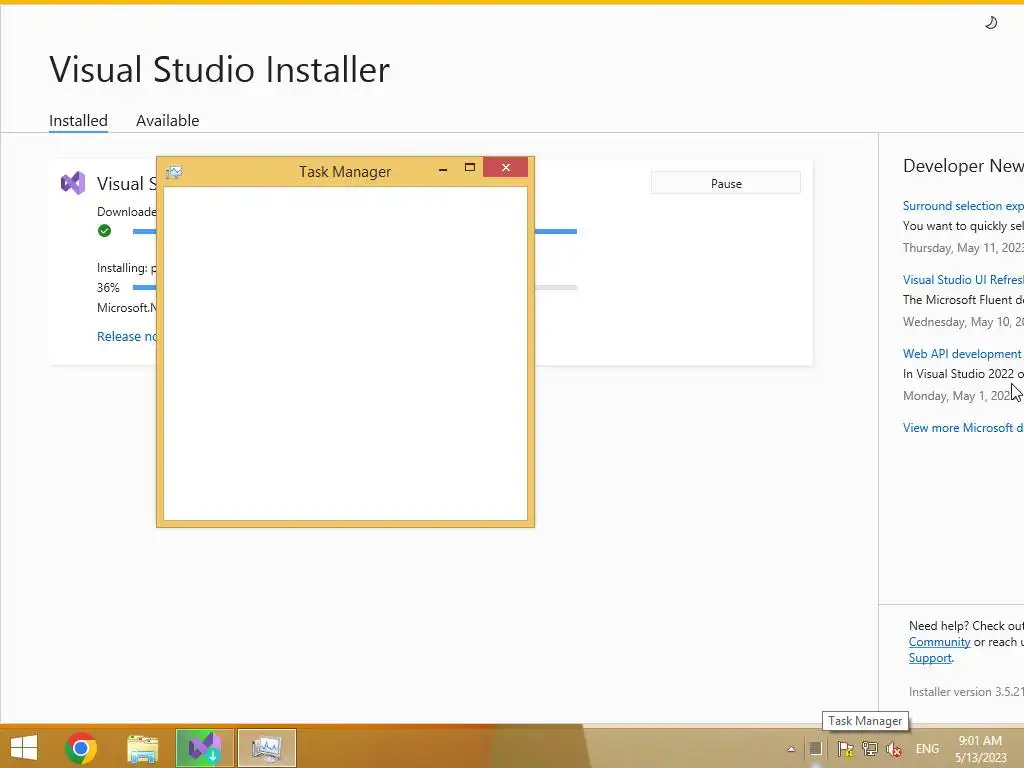Switch to Task Manager taskbar icon

pyautogui.click(x=266, y=748)
